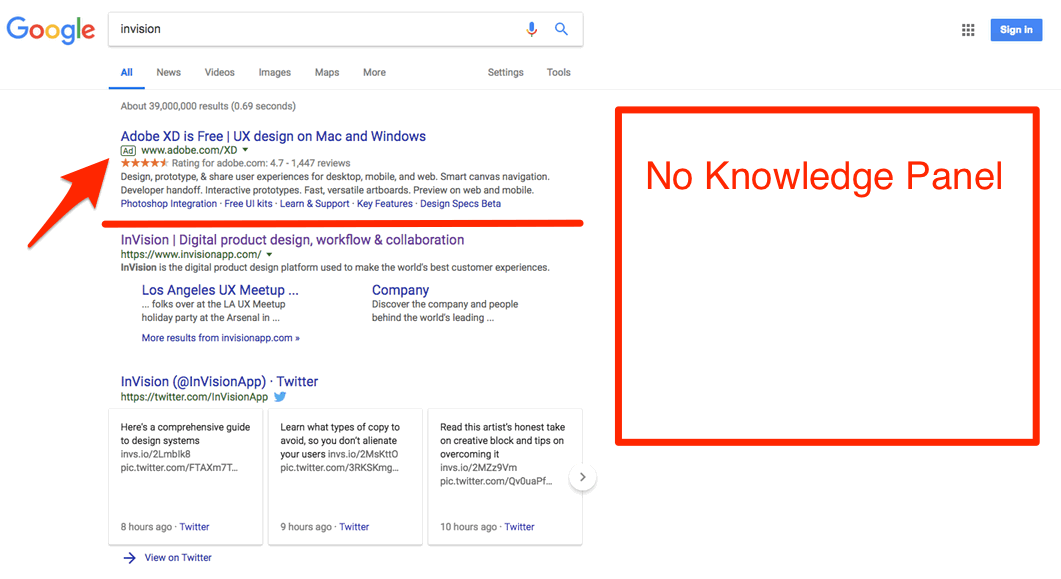Click Twitter link under 8 hours ago
Screen dimensions: 1061x579
point(194,527)
